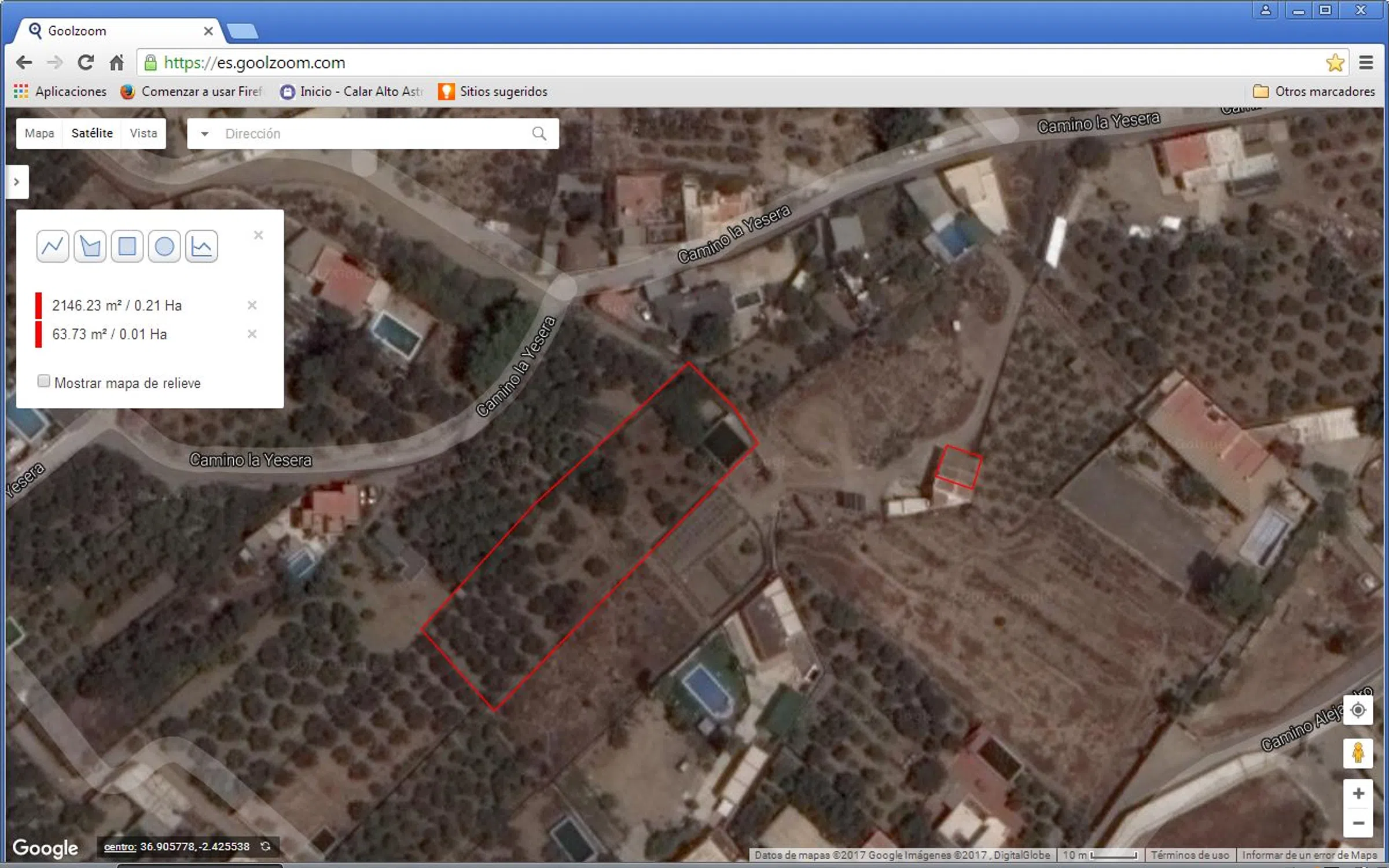Open Términos de uso link
The height and width of the screenshot is (868, 1389).
click(x=1189, y=855)
